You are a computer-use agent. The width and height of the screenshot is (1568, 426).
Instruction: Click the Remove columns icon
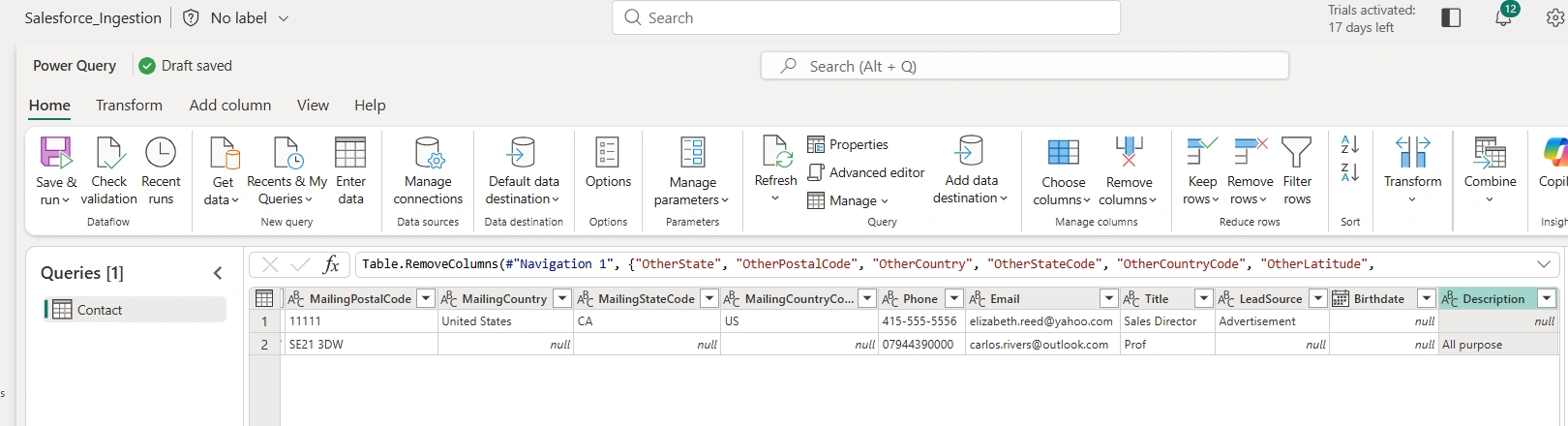coord(1129,152)
